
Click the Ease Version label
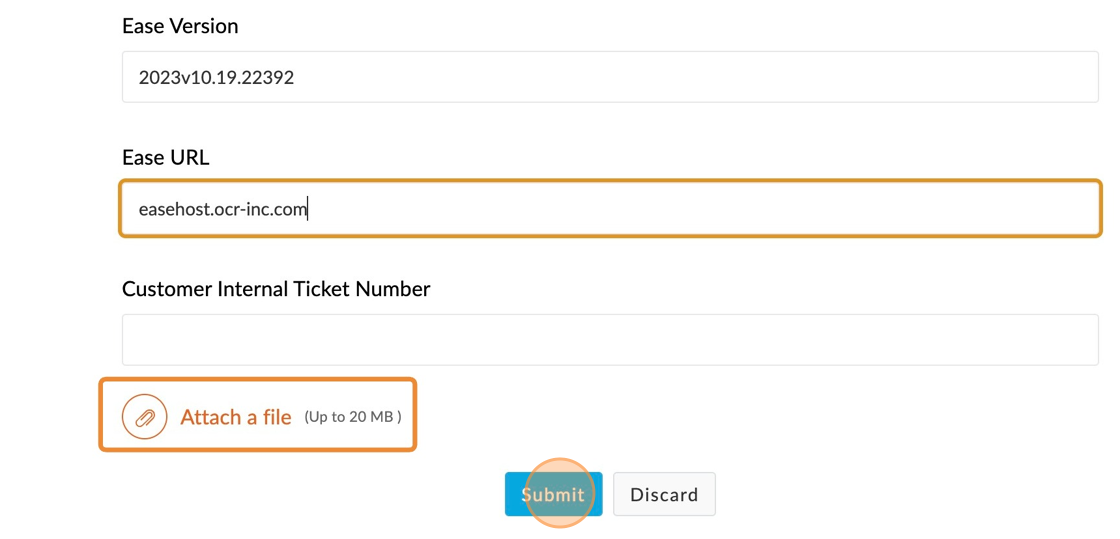180,26
